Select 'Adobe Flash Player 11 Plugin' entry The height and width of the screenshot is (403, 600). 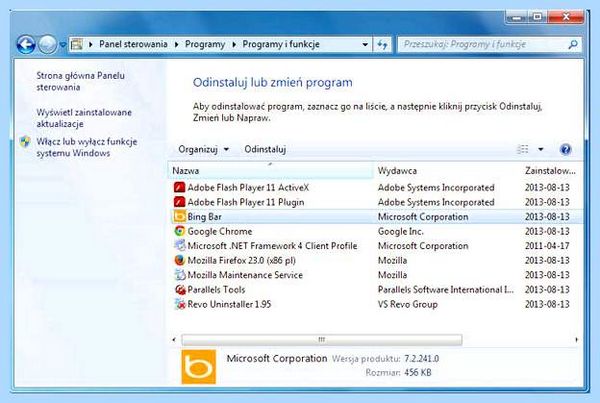246,202
